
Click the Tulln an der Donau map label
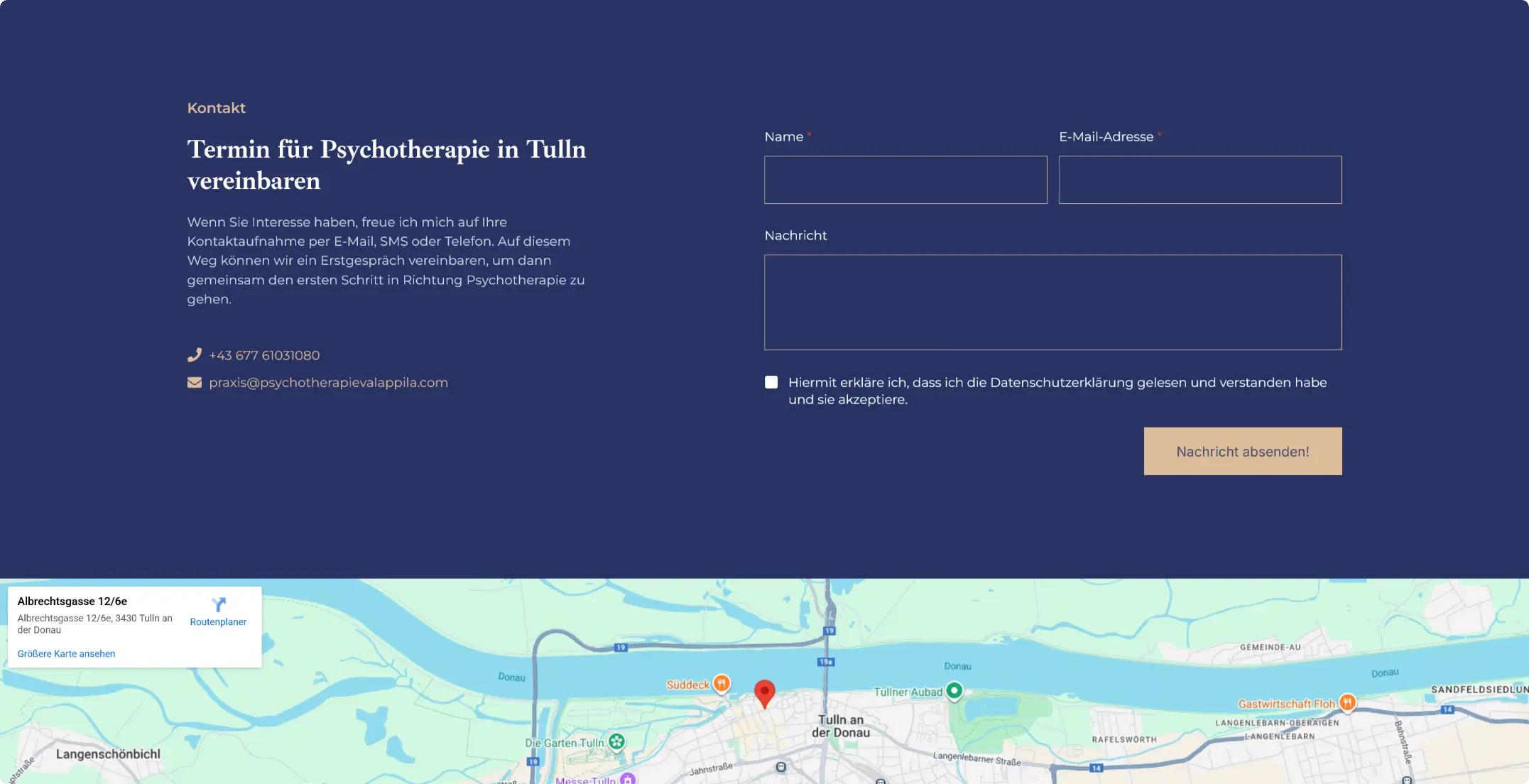(x=841, y=726)
